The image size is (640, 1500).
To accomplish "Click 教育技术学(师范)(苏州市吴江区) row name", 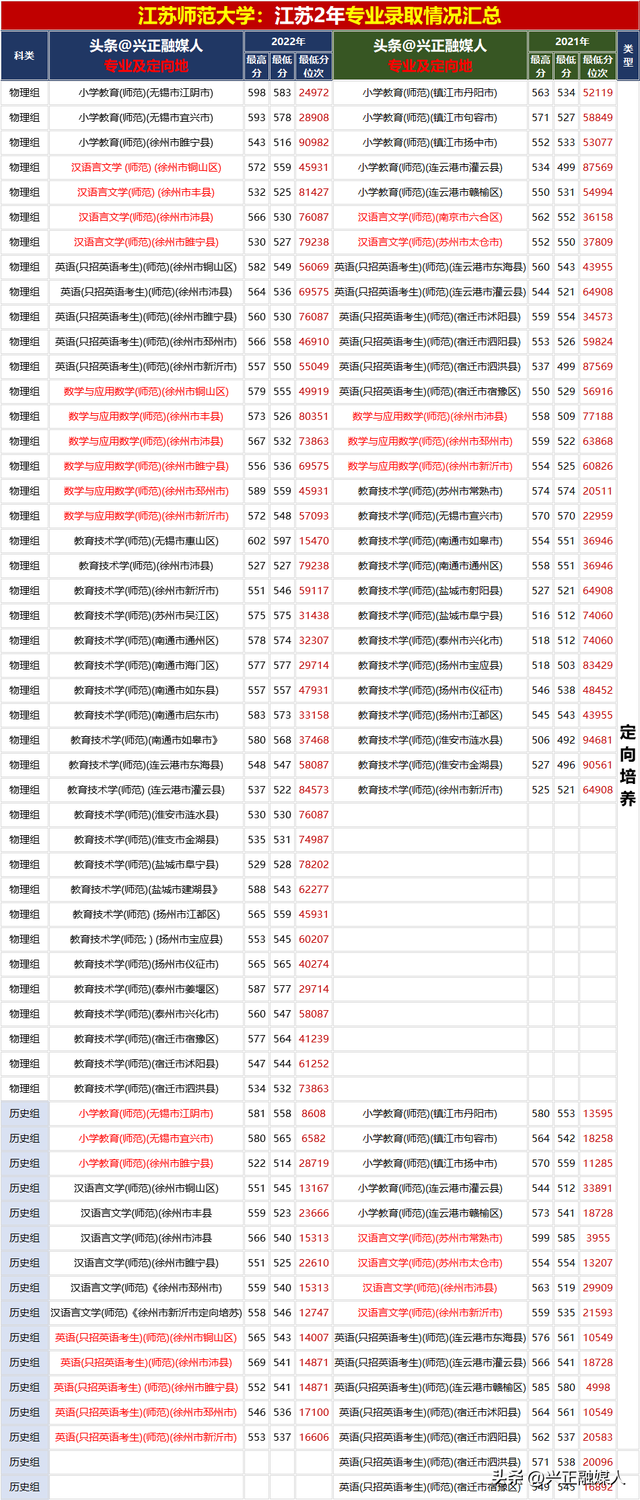I will click(x=146, y=615).
